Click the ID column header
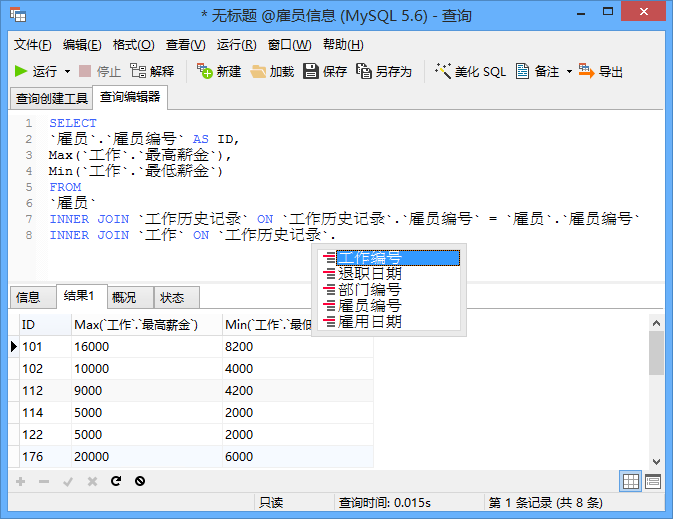This screenshot has height=519, width=673. [x=45, y=325]
